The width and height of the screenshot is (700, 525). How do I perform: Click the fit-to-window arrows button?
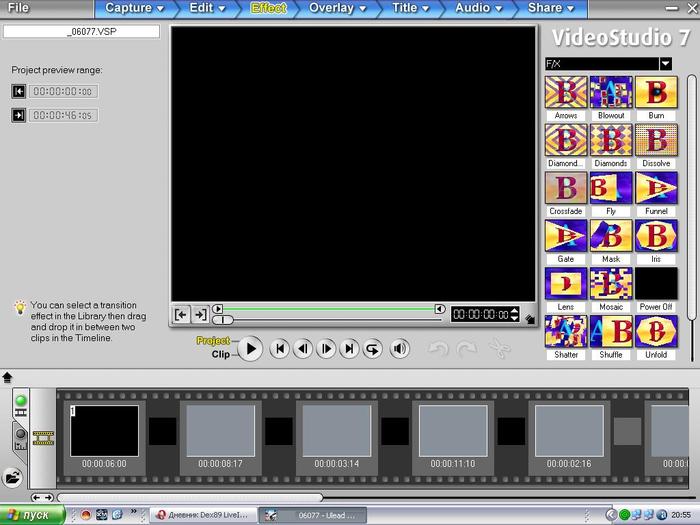click(42, 497)
